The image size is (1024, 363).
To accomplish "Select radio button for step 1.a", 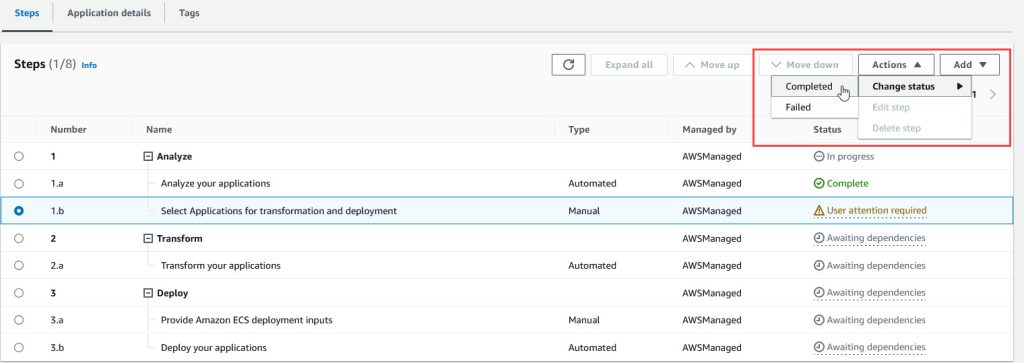I will pyautogui.click(x=18, y=183).
